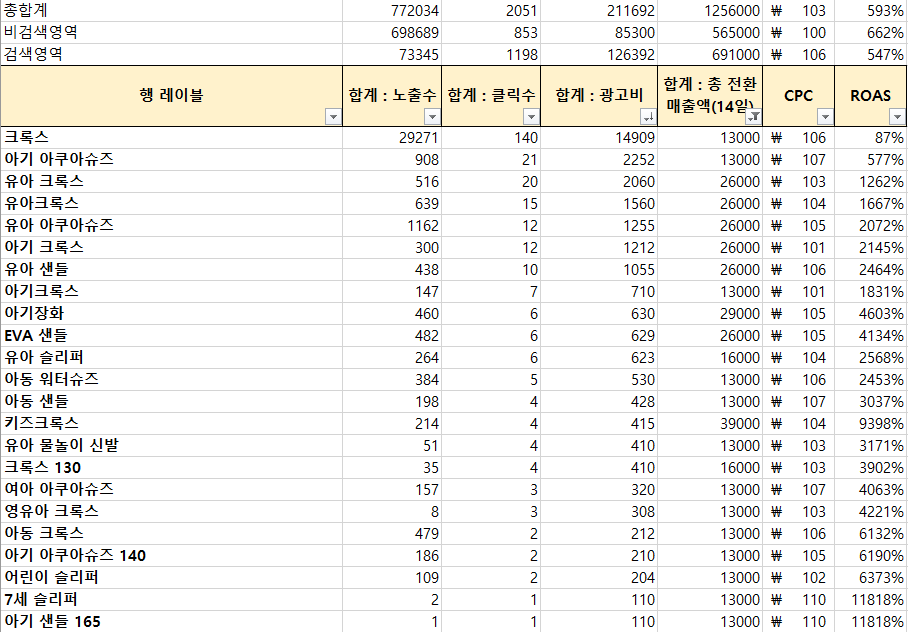Image resolution: width=908 pixels, height=632 pixels.
Task: Select the 아동 워터슈즈 row label
Action: pyautogui.click(x=52, y=379)
